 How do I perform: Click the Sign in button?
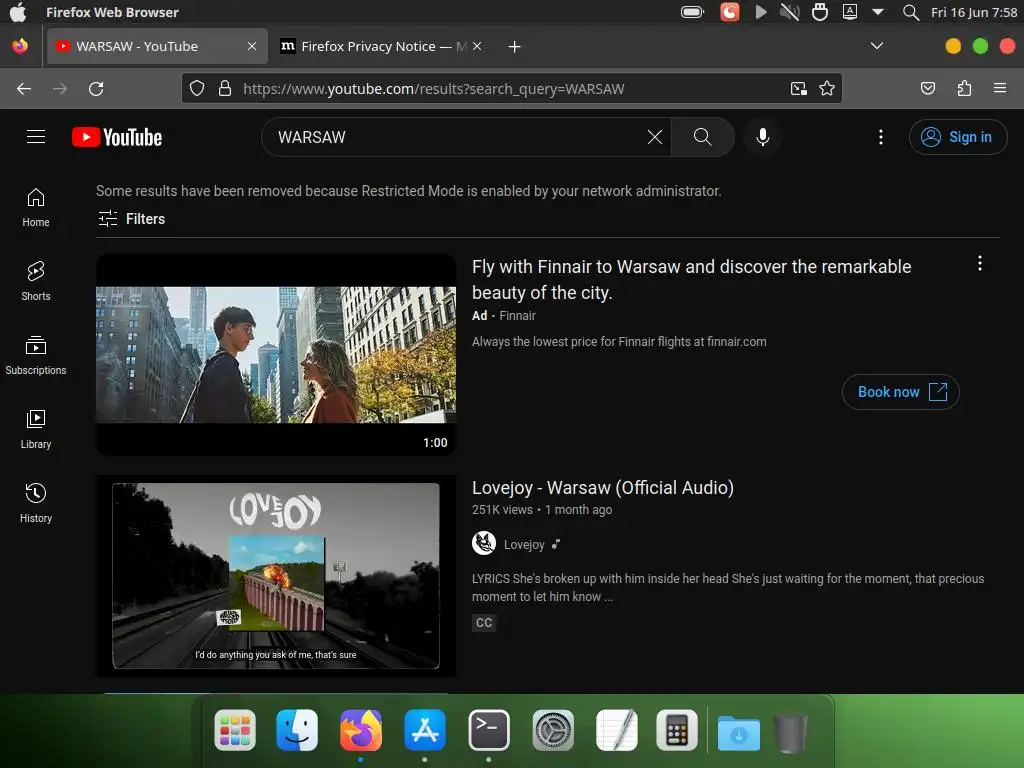coord(957,136)
